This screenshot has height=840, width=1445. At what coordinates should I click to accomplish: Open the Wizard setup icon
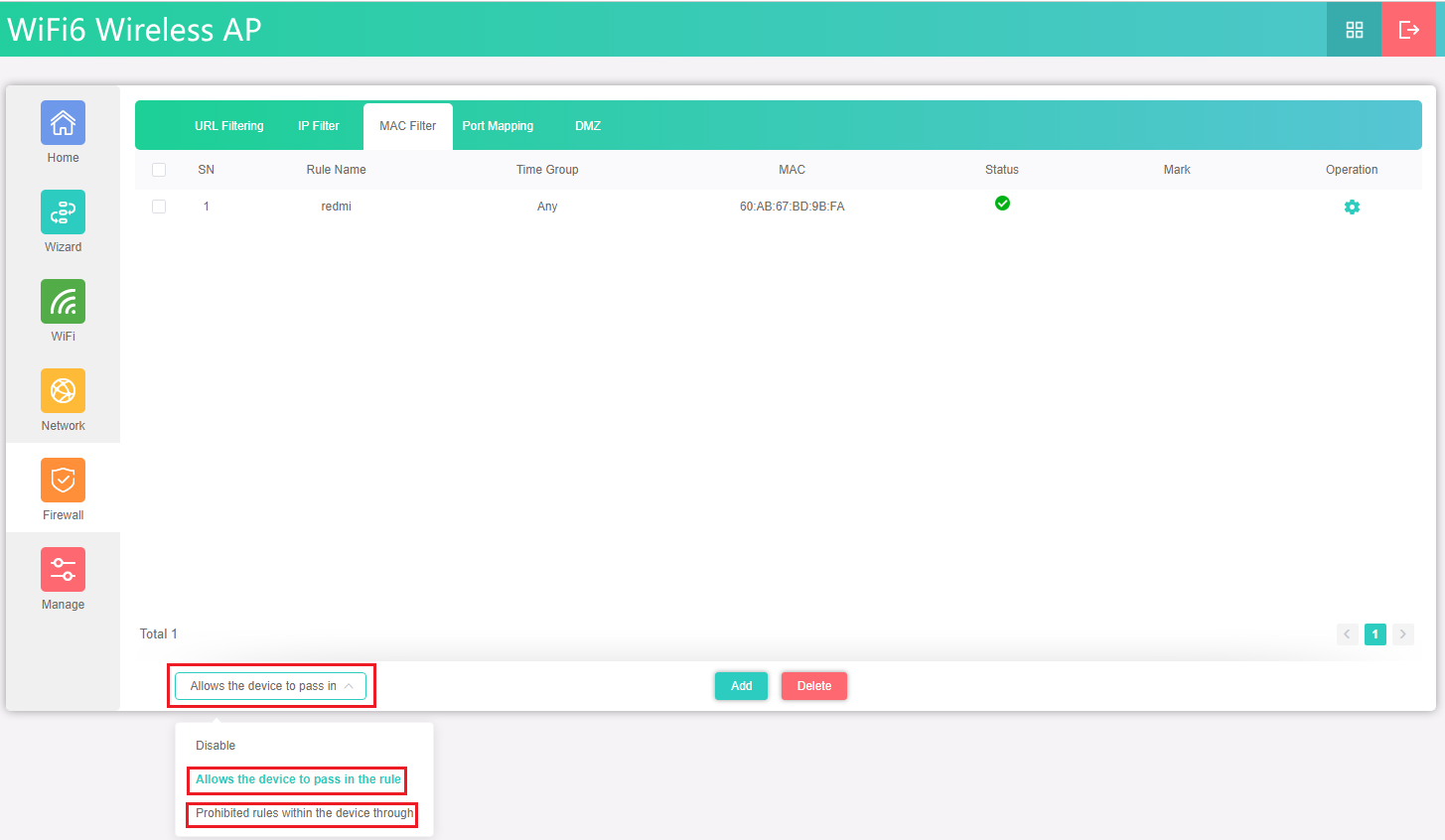pos(63,212)
